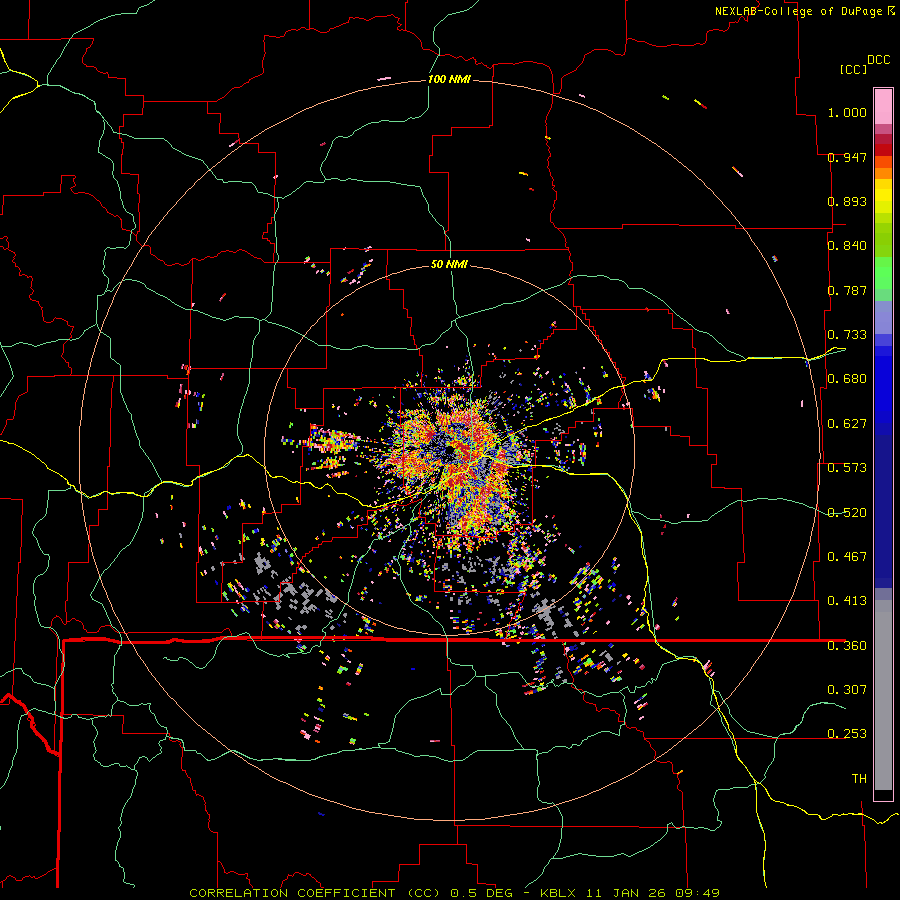Image resolution: width=900 pixels, height=900 pixels.
Task: Click the 0.893 scale value
Action: point(847,201)
